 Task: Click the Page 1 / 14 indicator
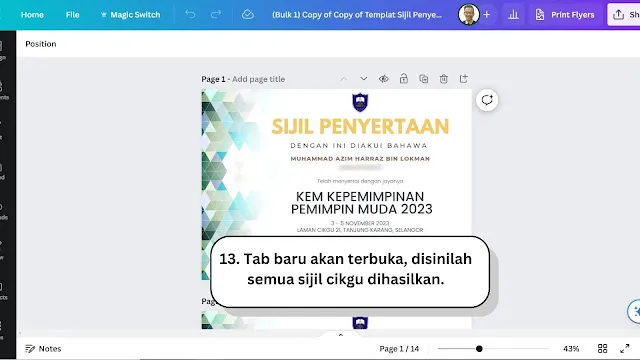tap(399, 349)
